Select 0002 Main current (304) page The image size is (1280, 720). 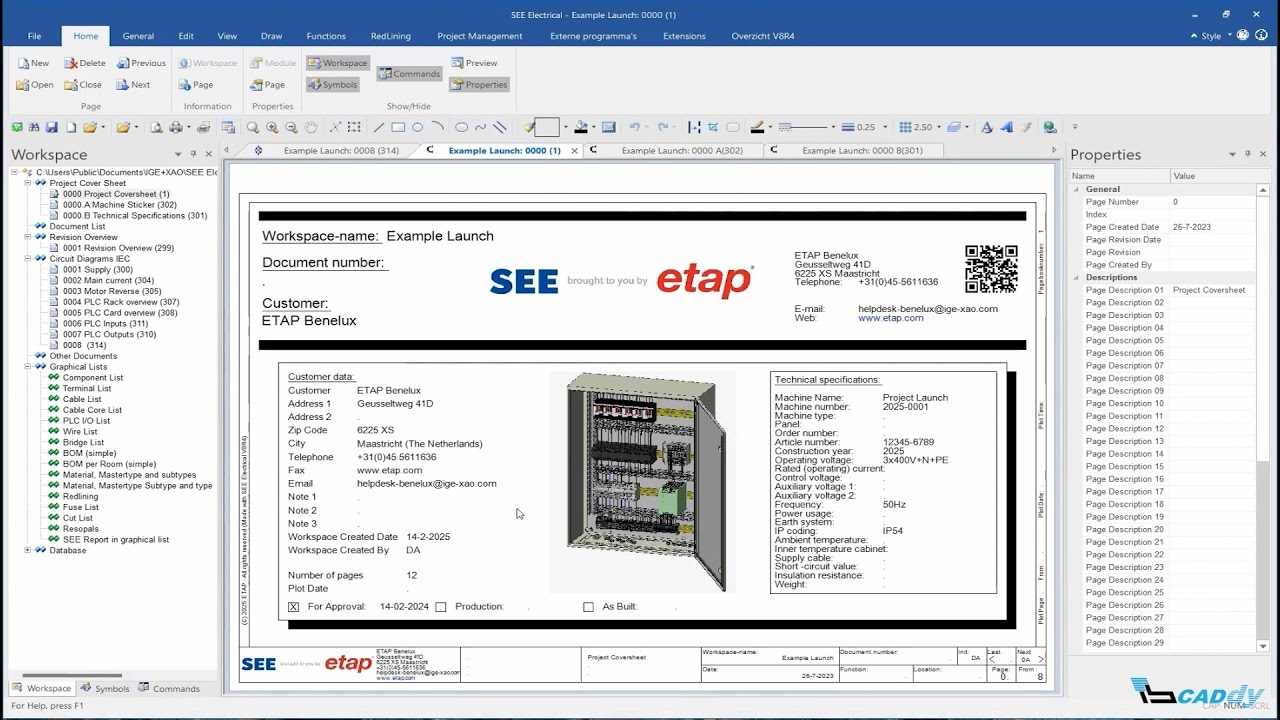(108, 281)
